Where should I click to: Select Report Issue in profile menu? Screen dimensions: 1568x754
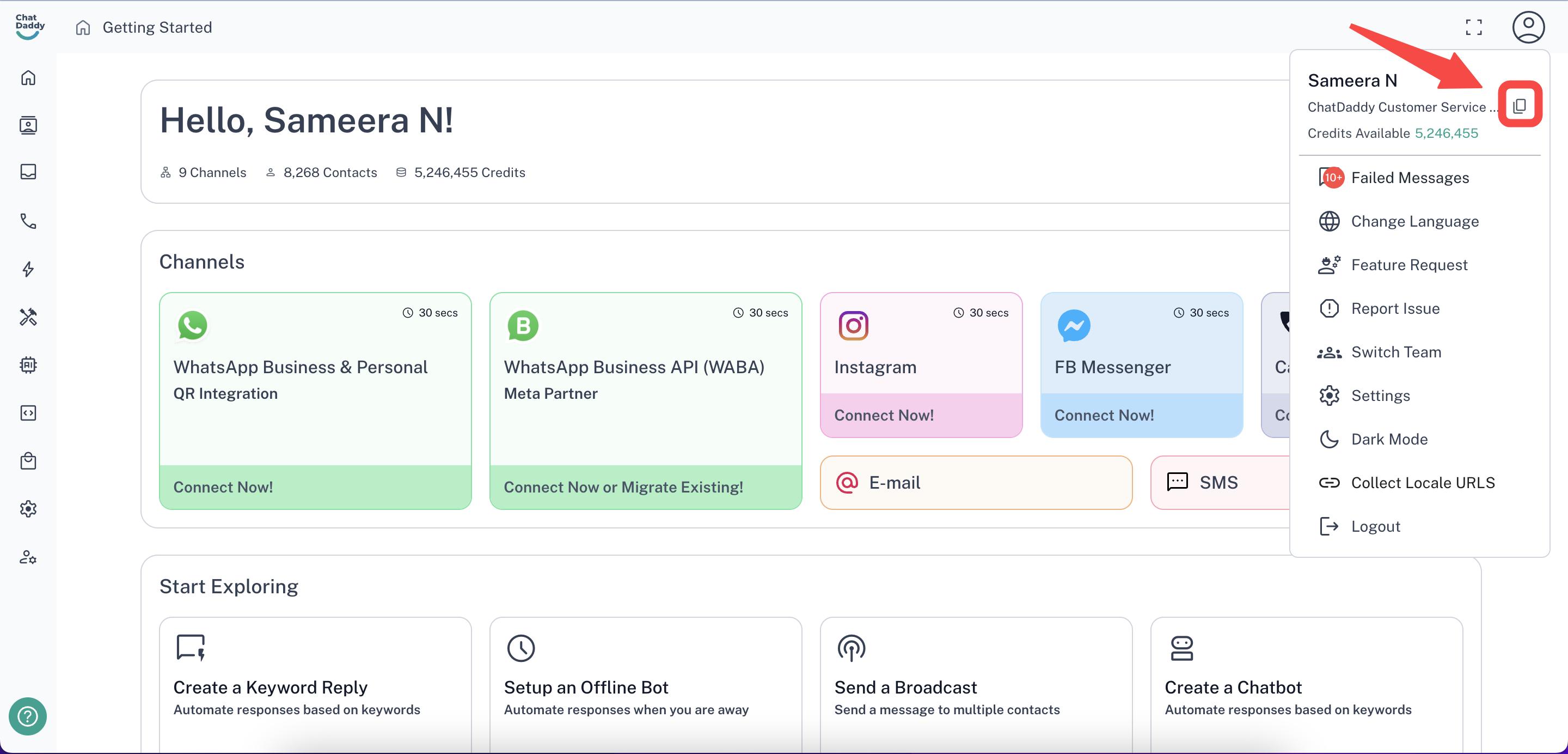(x=1394, y=308)
